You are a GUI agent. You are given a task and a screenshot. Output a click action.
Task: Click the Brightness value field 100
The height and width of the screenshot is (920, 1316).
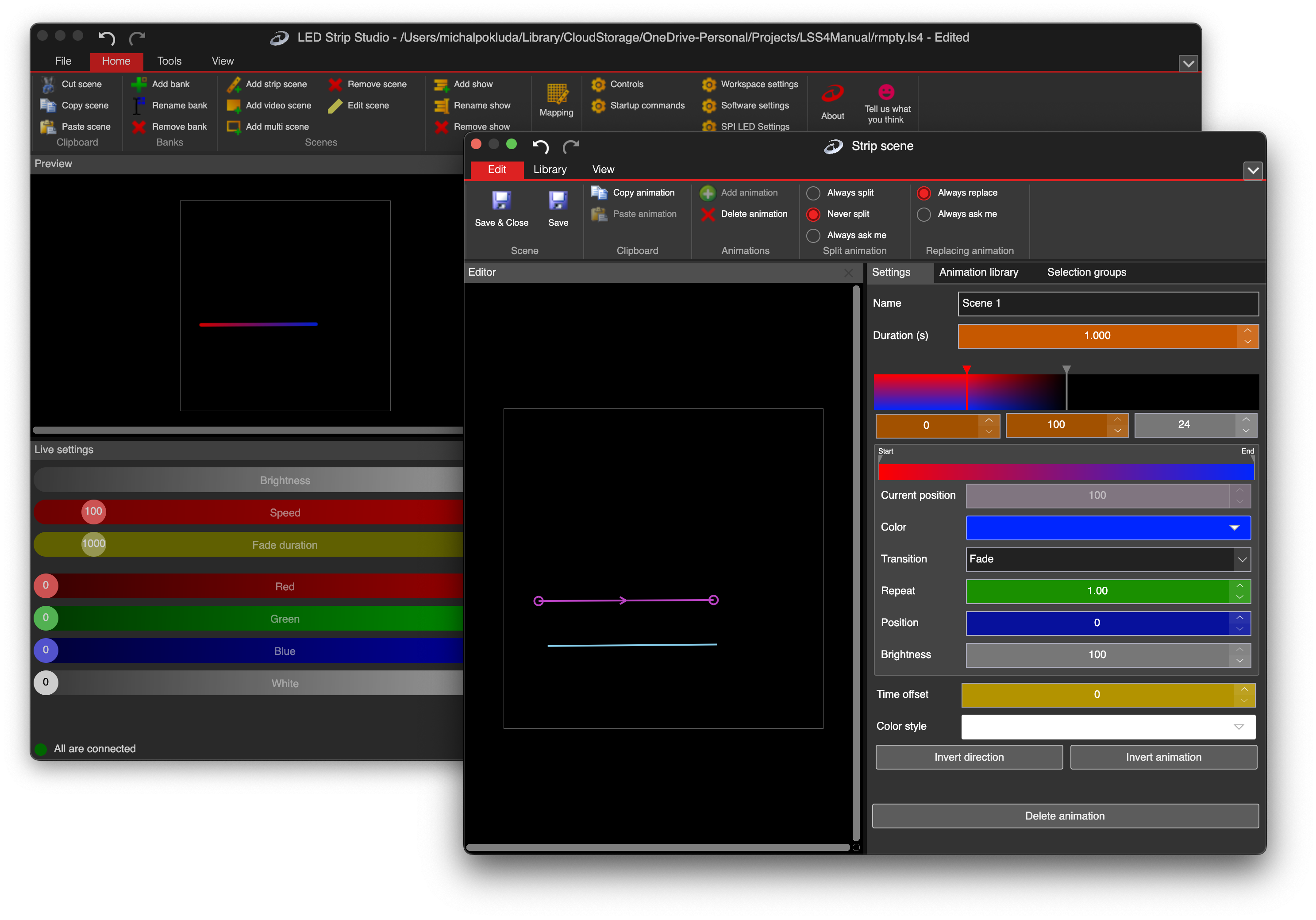(1108, 655)
